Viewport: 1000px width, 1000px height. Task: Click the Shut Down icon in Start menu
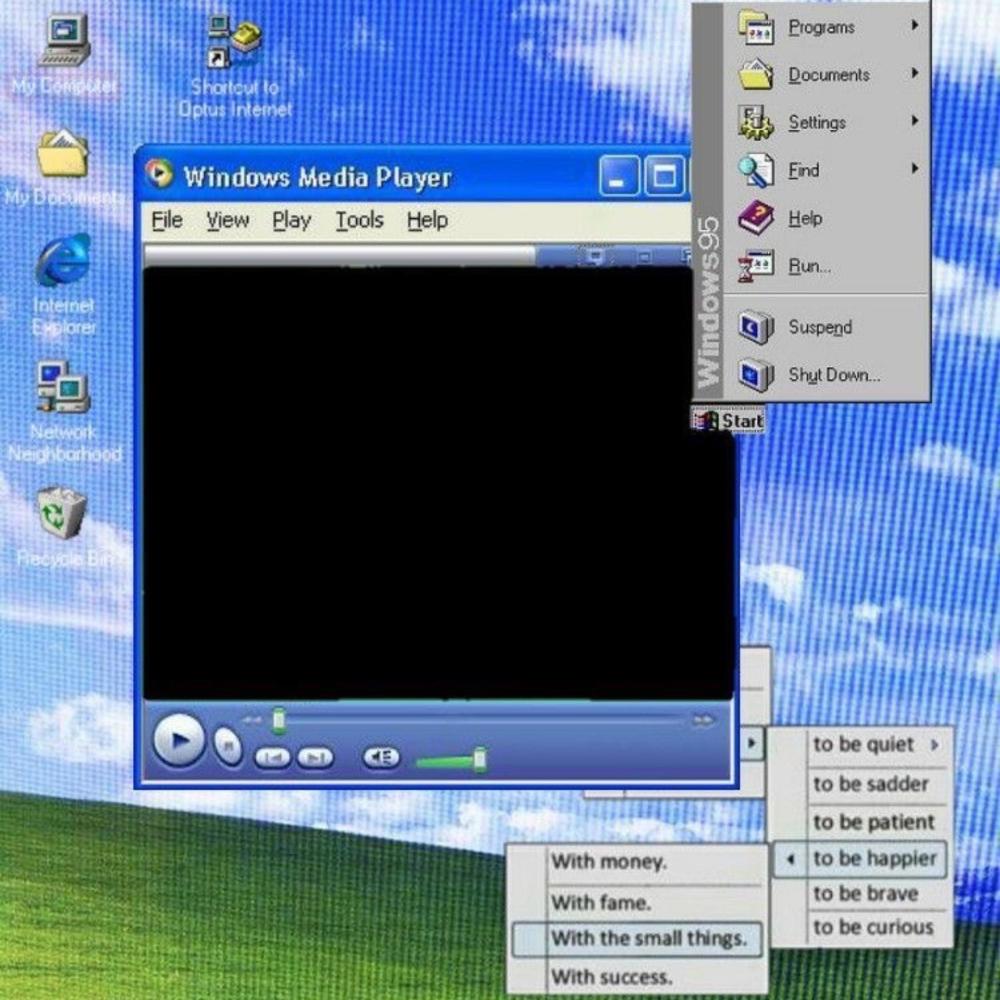coord(756,375)
